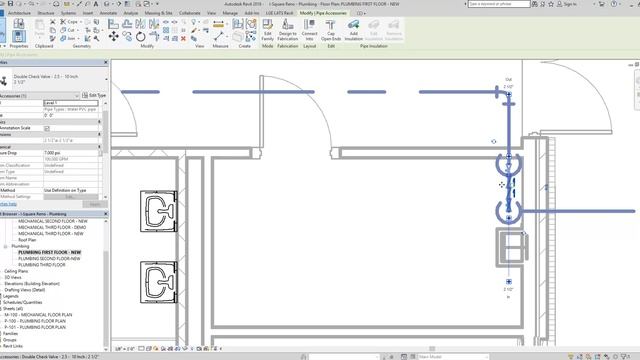The width and height of the screenshot is (640, 360).
Task: Open the Annotate ribbon tab
Action: point(108,13)
